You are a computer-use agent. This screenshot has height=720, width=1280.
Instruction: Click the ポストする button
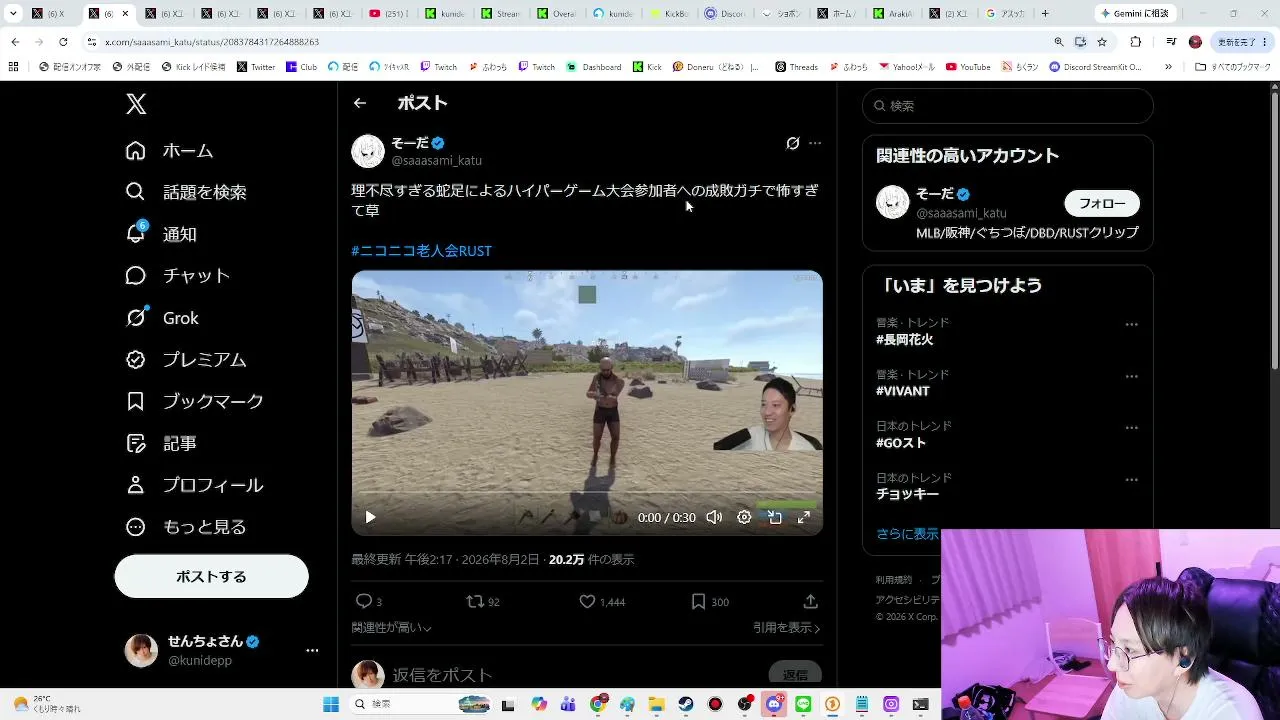tap(211, 576)
